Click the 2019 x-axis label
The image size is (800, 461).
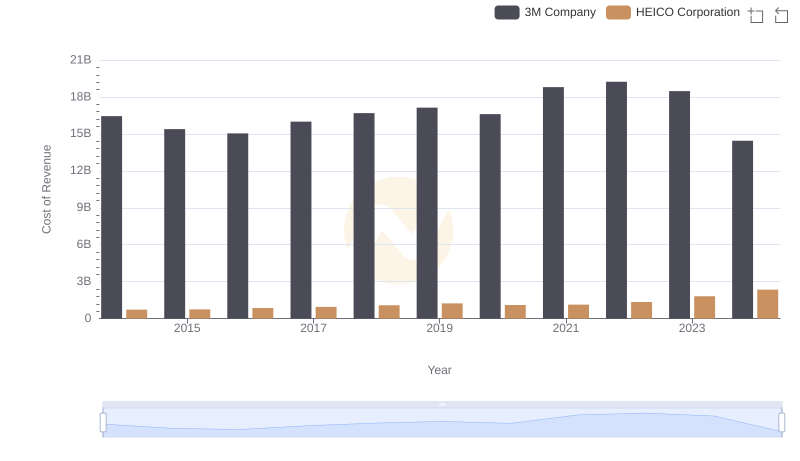[439, 328]
